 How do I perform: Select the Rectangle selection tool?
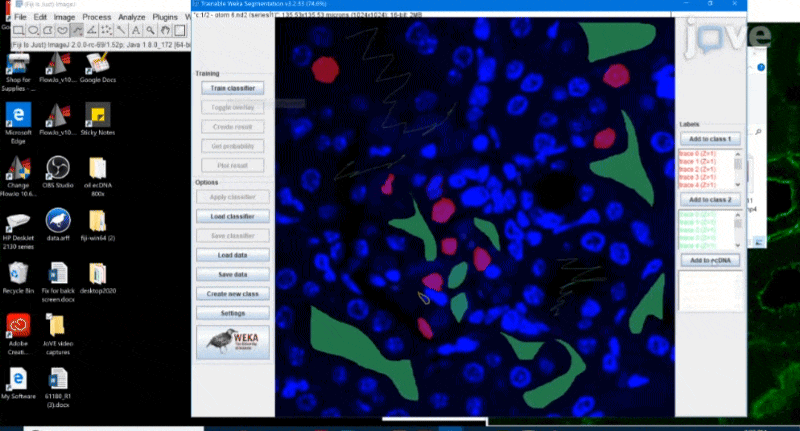click(x=20, y=30)
